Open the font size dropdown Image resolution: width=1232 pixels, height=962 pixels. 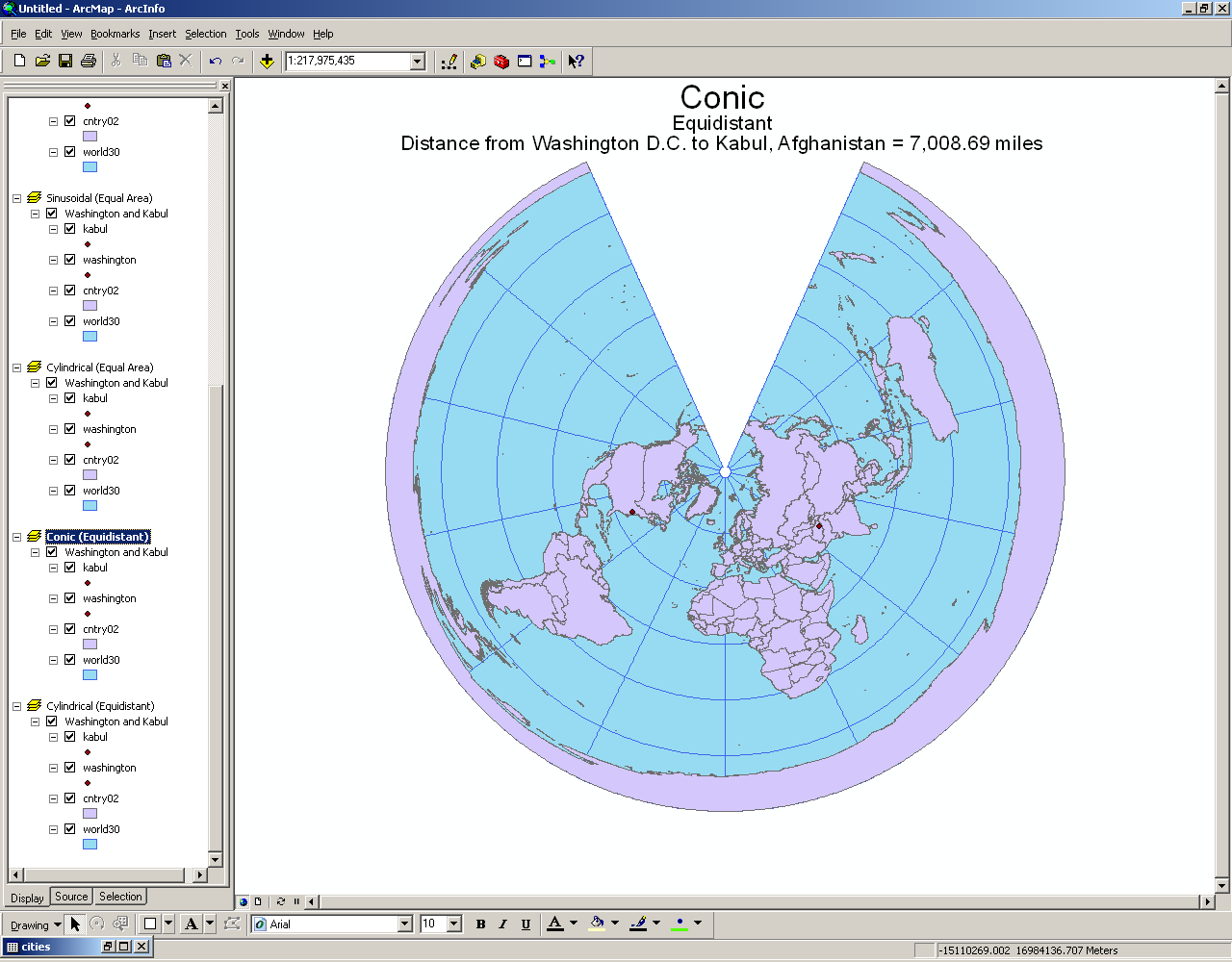click(454, 924)
